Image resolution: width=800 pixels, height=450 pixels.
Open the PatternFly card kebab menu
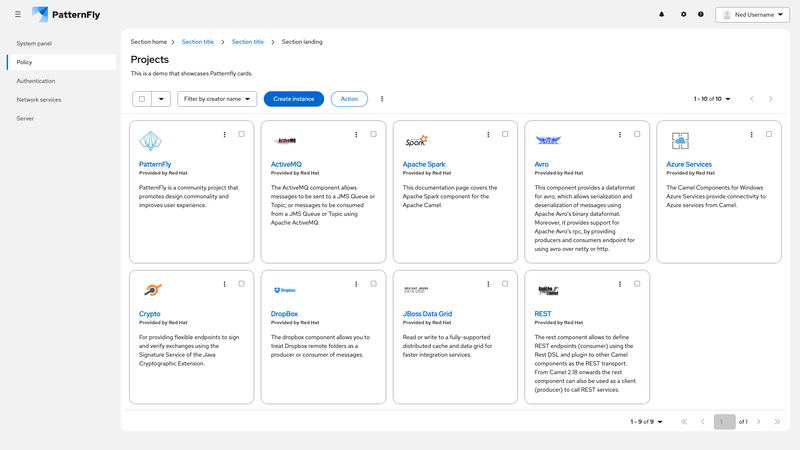[224, 135]
